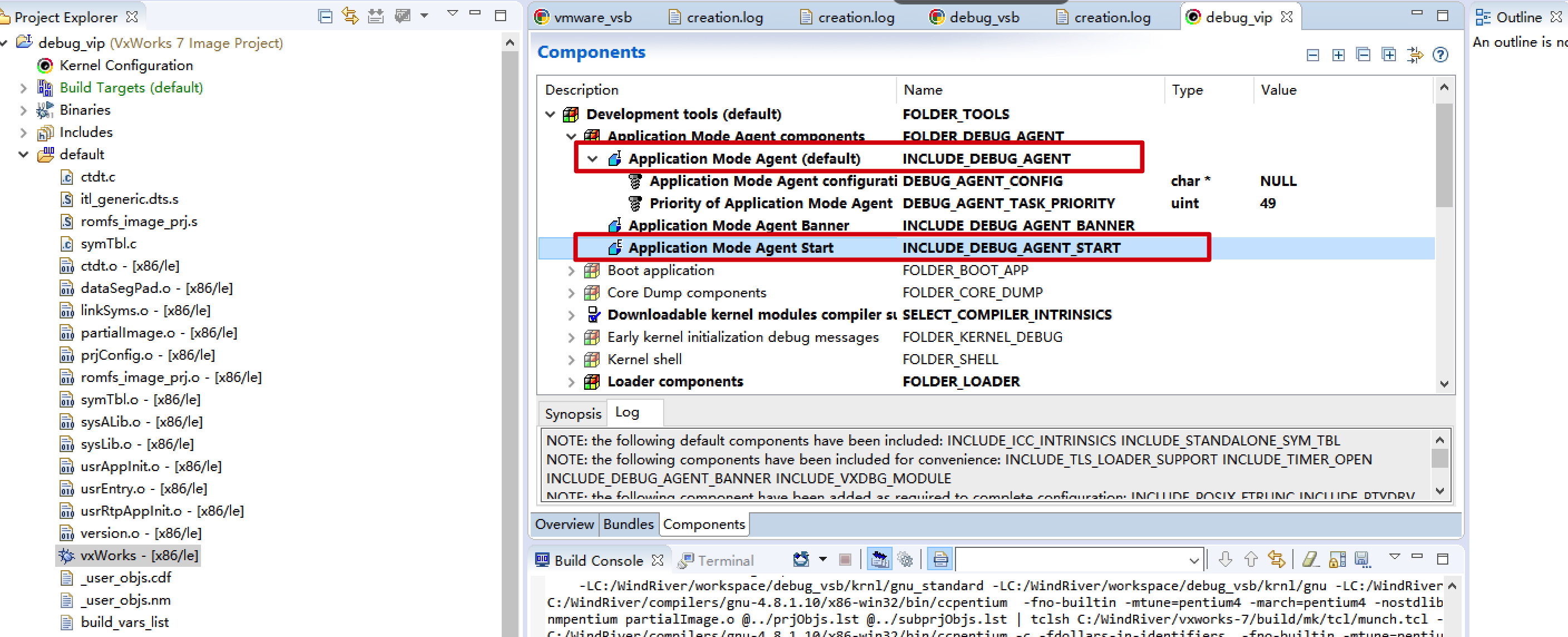Switch to Synopsis tab

573,414
